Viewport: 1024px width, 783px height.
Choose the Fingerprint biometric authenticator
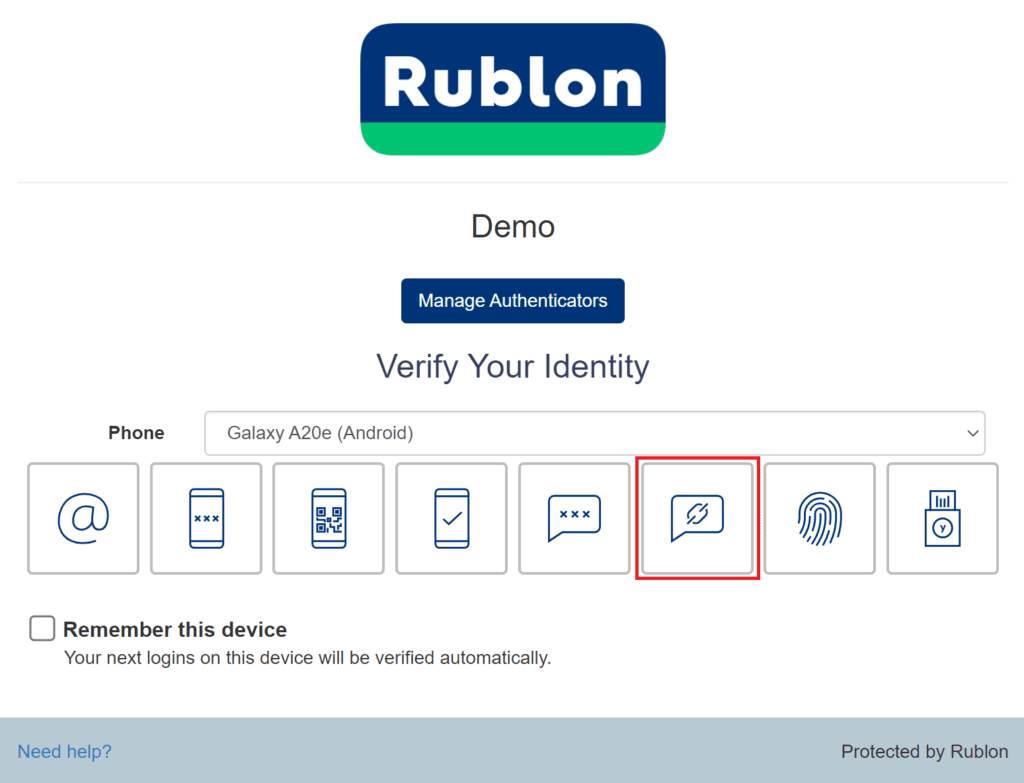[x=819, y=518]
